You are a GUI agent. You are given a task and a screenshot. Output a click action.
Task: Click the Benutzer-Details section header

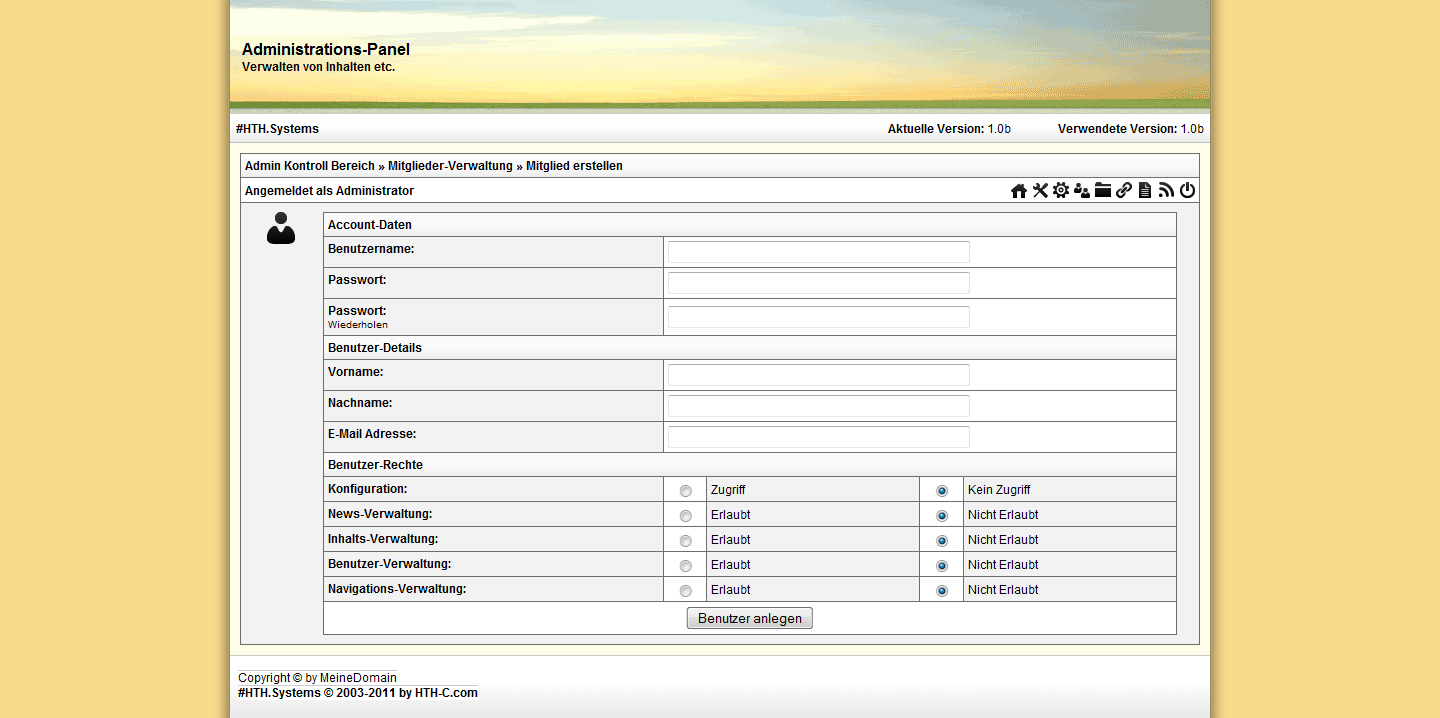coord(375,348)
